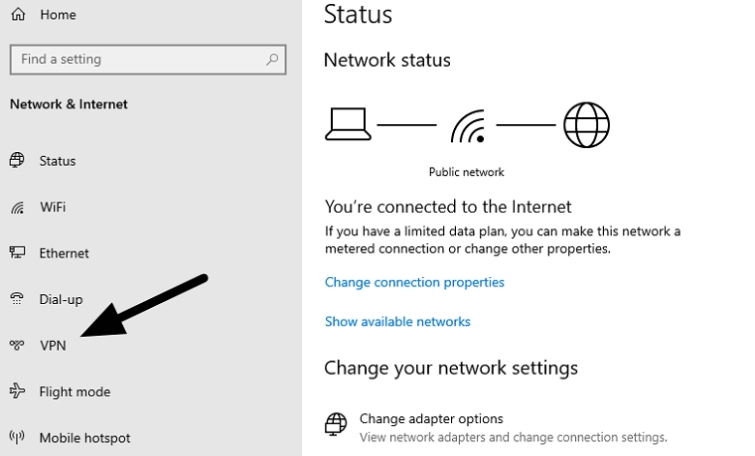
Task: Click the Mobile hotspot icon
Action: click(17, 437)
